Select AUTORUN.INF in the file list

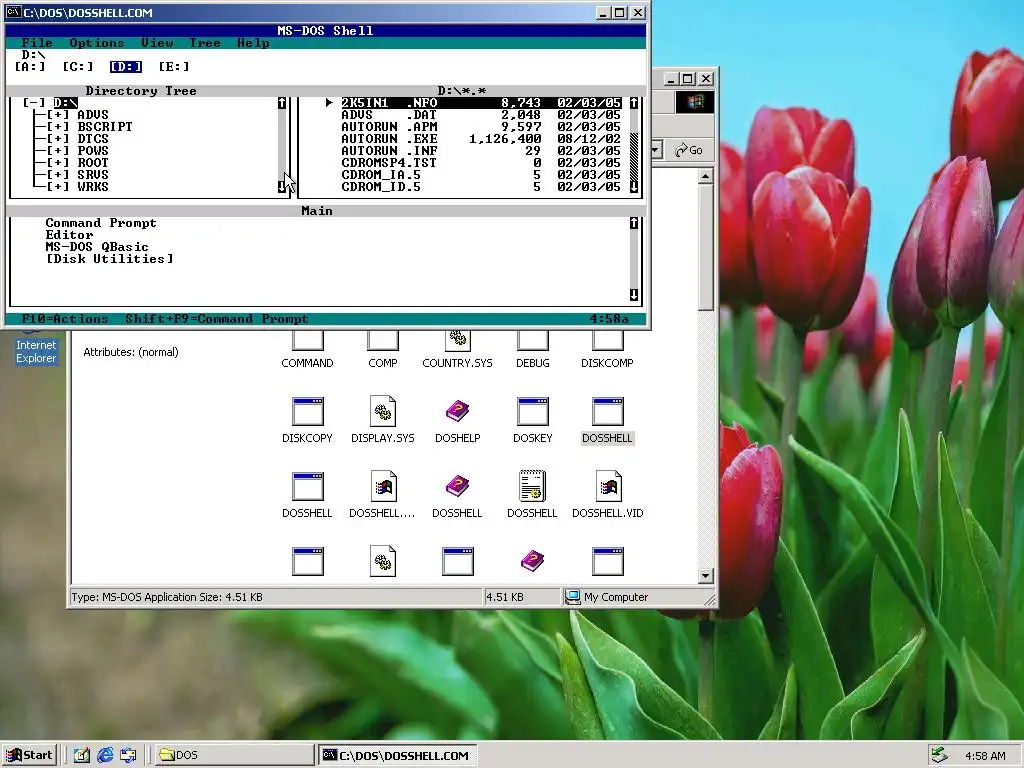coord(481,151)
